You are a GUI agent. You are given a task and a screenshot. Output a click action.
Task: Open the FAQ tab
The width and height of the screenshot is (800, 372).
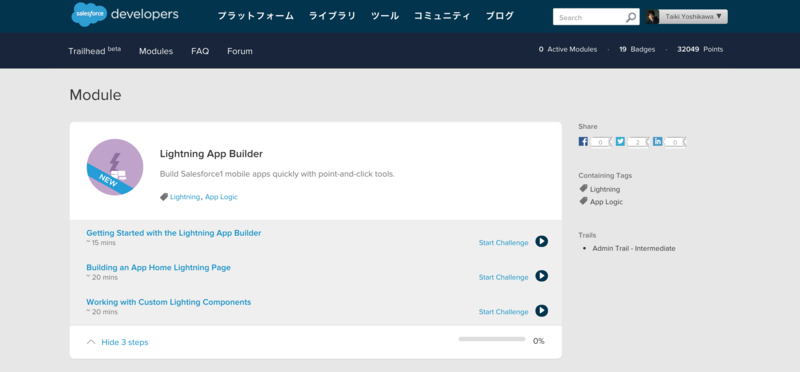[x=200, y=51]
